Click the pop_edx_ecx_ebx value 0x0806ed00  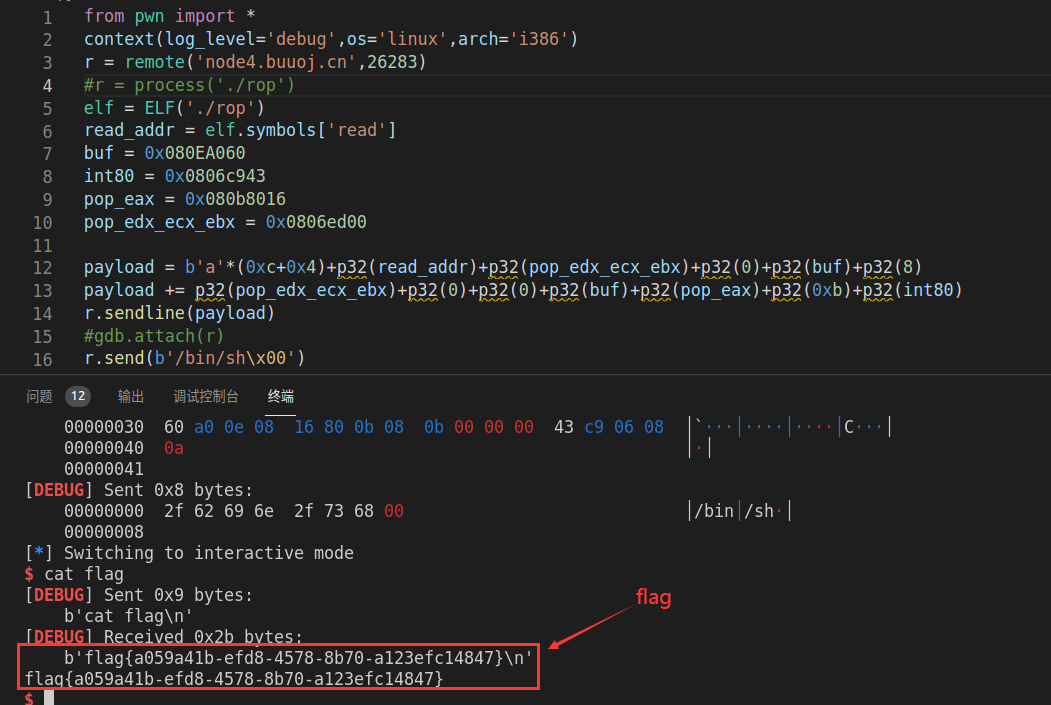click(x=316, y=222)
